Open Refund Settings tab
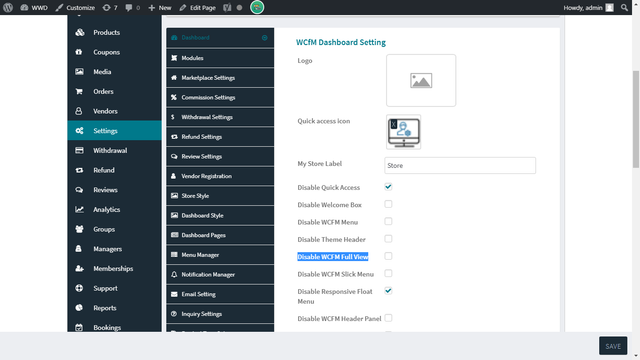 [220, 137]
